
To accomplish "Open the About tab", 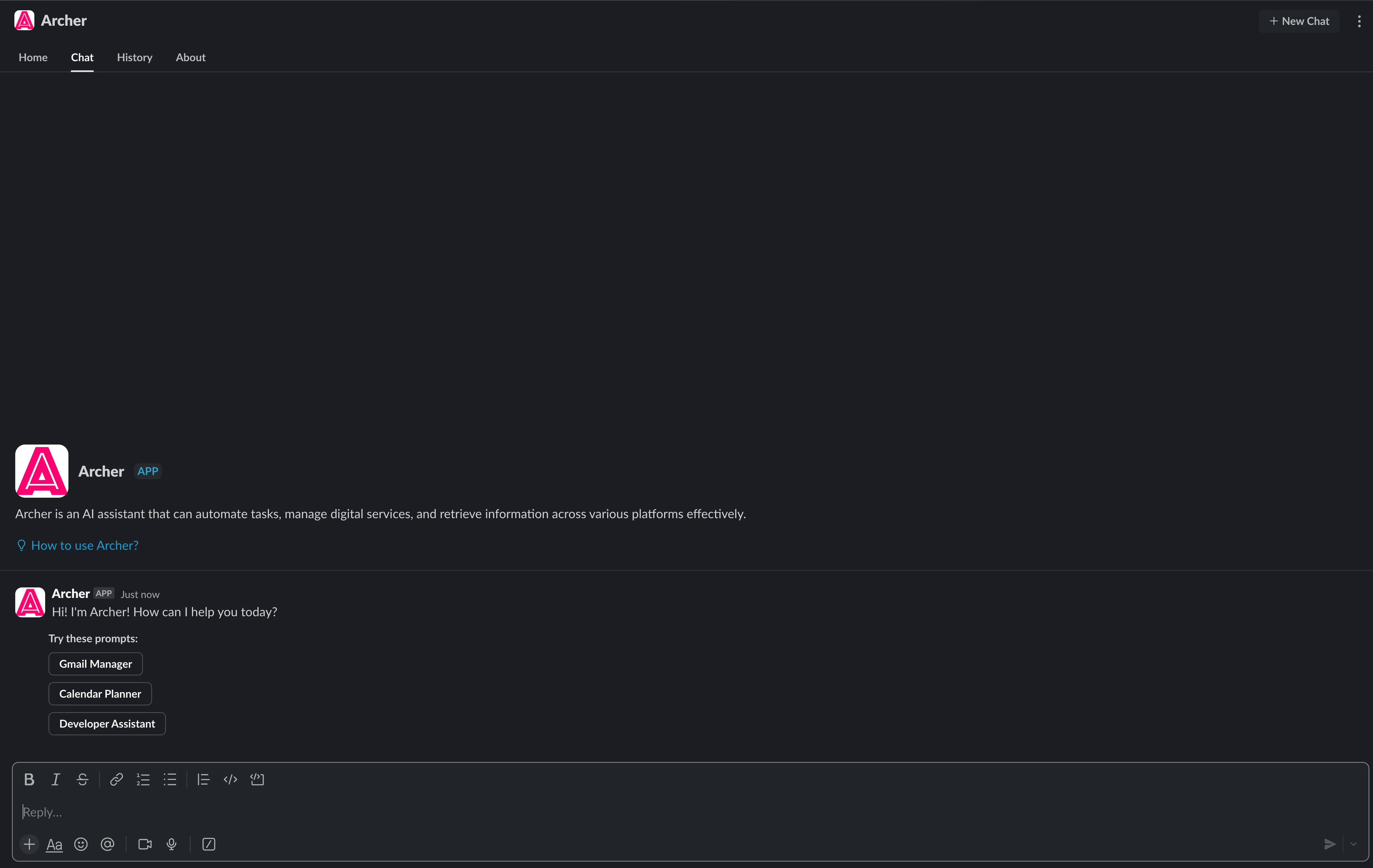I will pyautogui.click(x=190, y=58).
